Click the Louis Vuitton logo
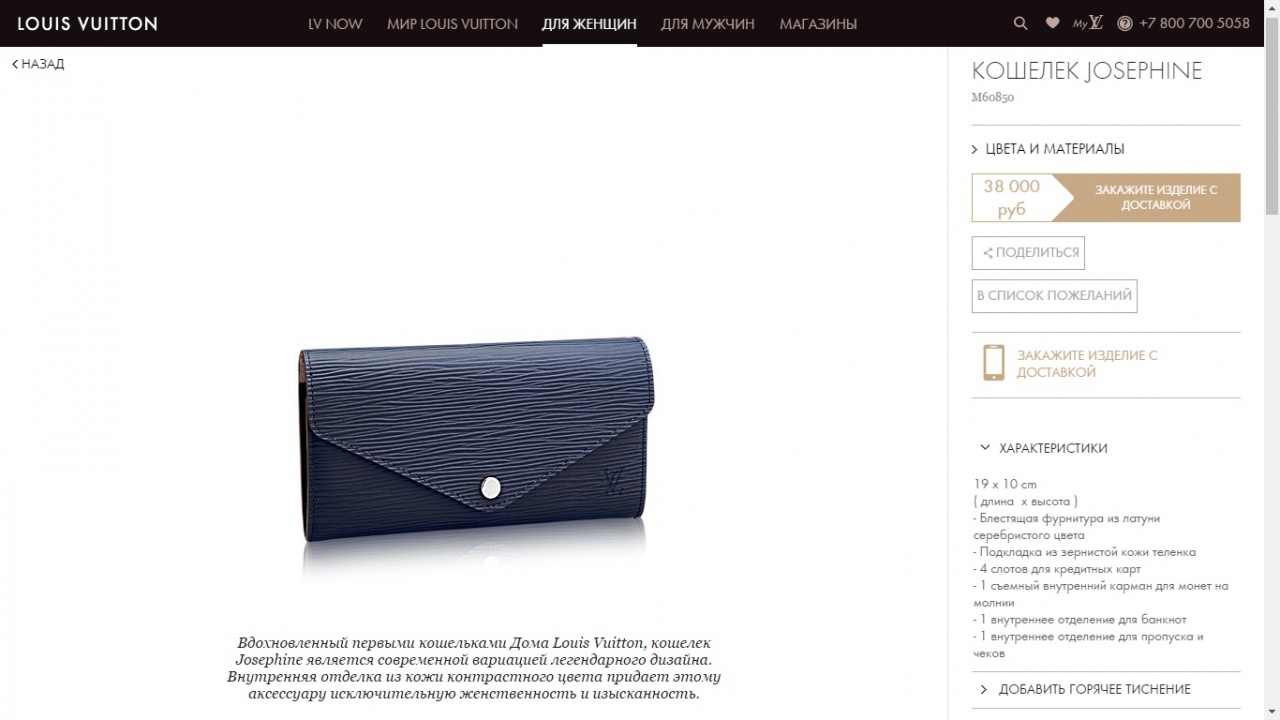This screenshot has height=720, width=1280. coord(87,23)
